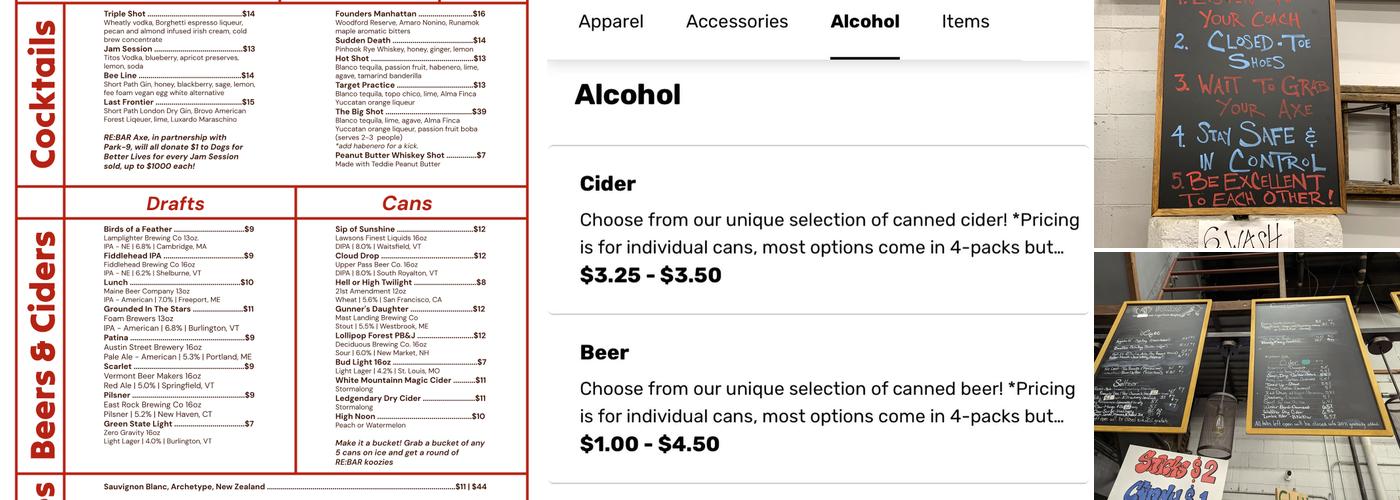Click the Birds of a Feather draft
The width and height of the screenshot is (1400, 500).
coord(138,229)
